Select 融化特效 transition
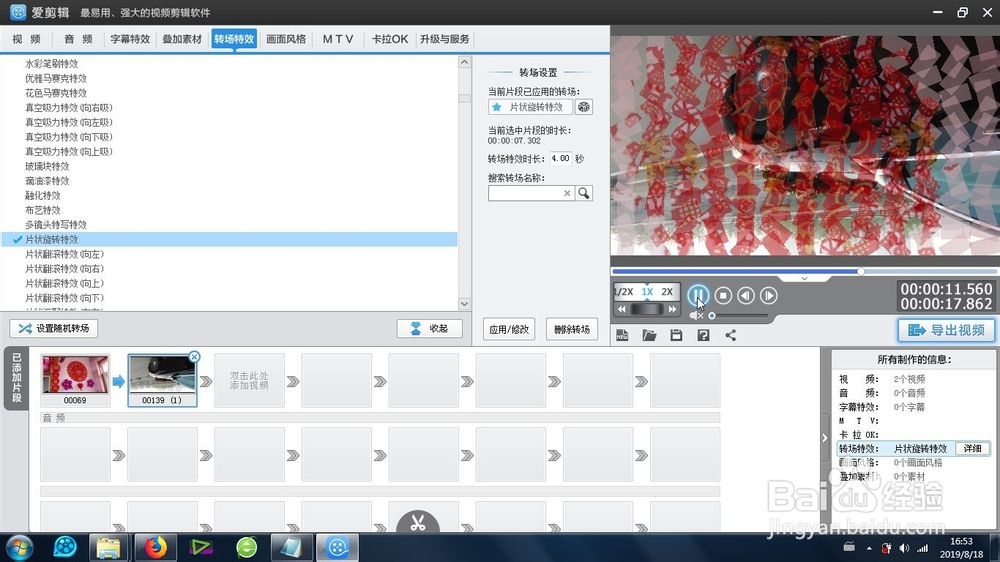Screen dimensions: 1000x562 43,196
